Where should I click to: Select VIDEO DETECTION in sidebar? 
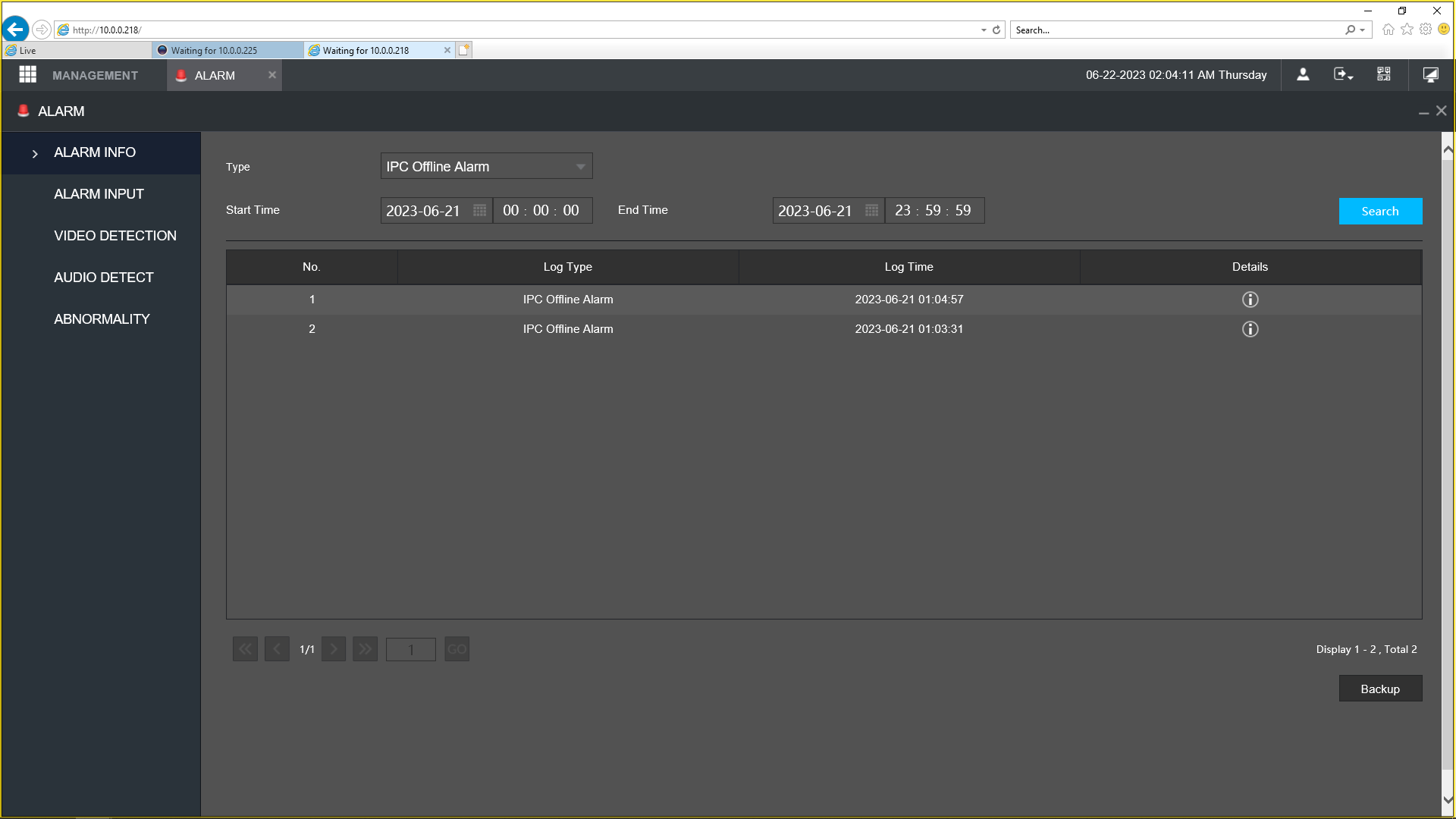point(115,236)
